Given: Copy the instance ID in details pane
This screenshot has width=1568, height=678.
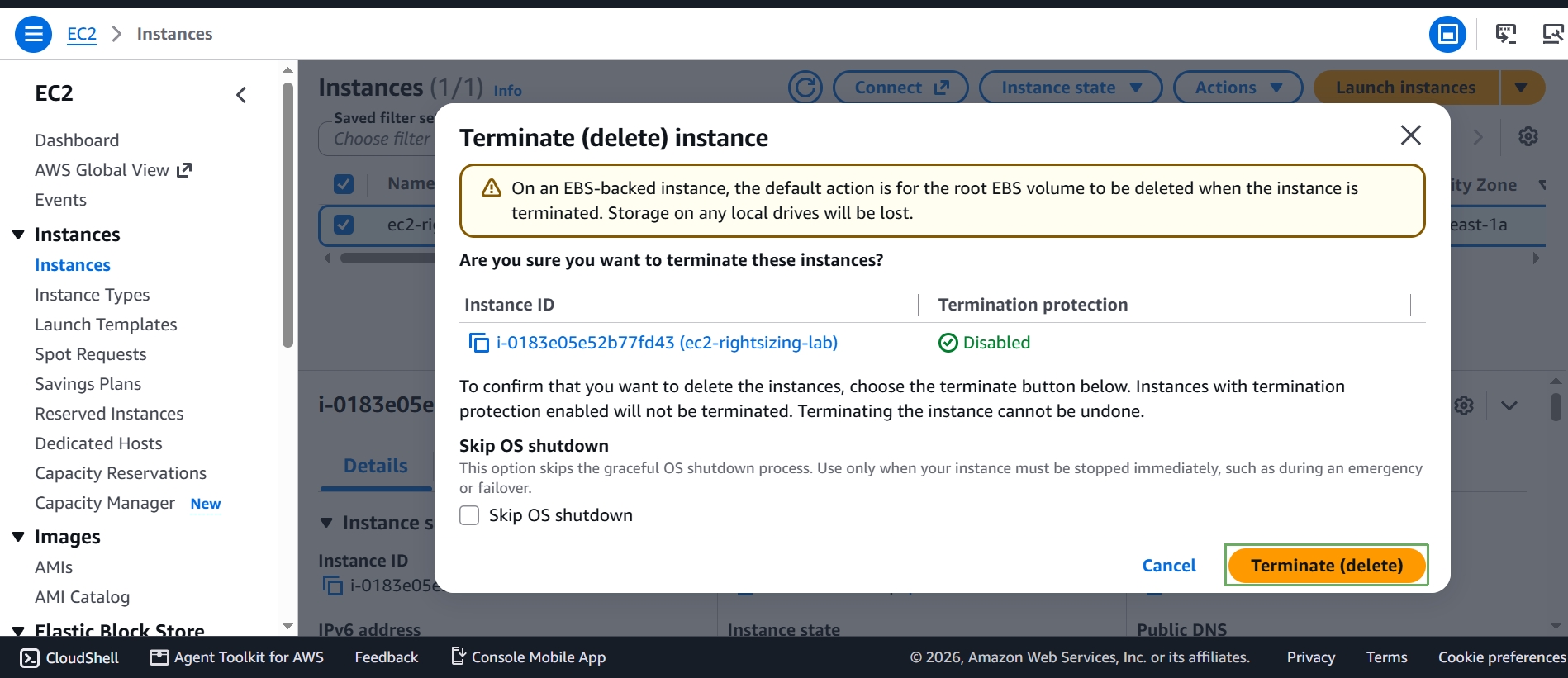Looking at the screenshot, I should [332, 586].
